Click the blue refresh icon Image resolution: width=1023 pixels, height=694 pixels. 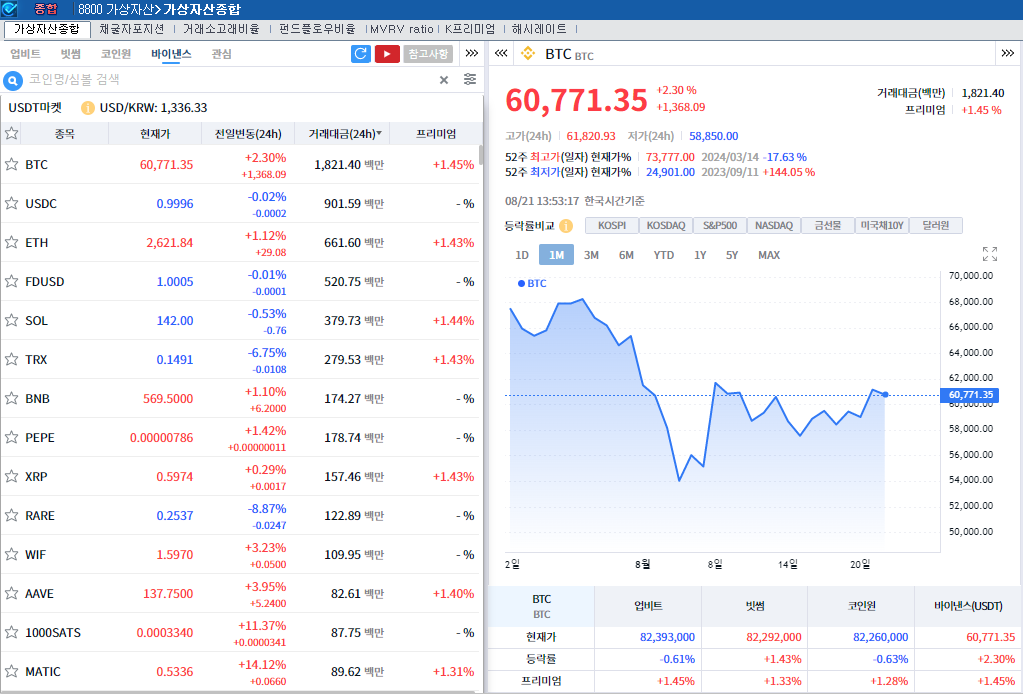361,54
